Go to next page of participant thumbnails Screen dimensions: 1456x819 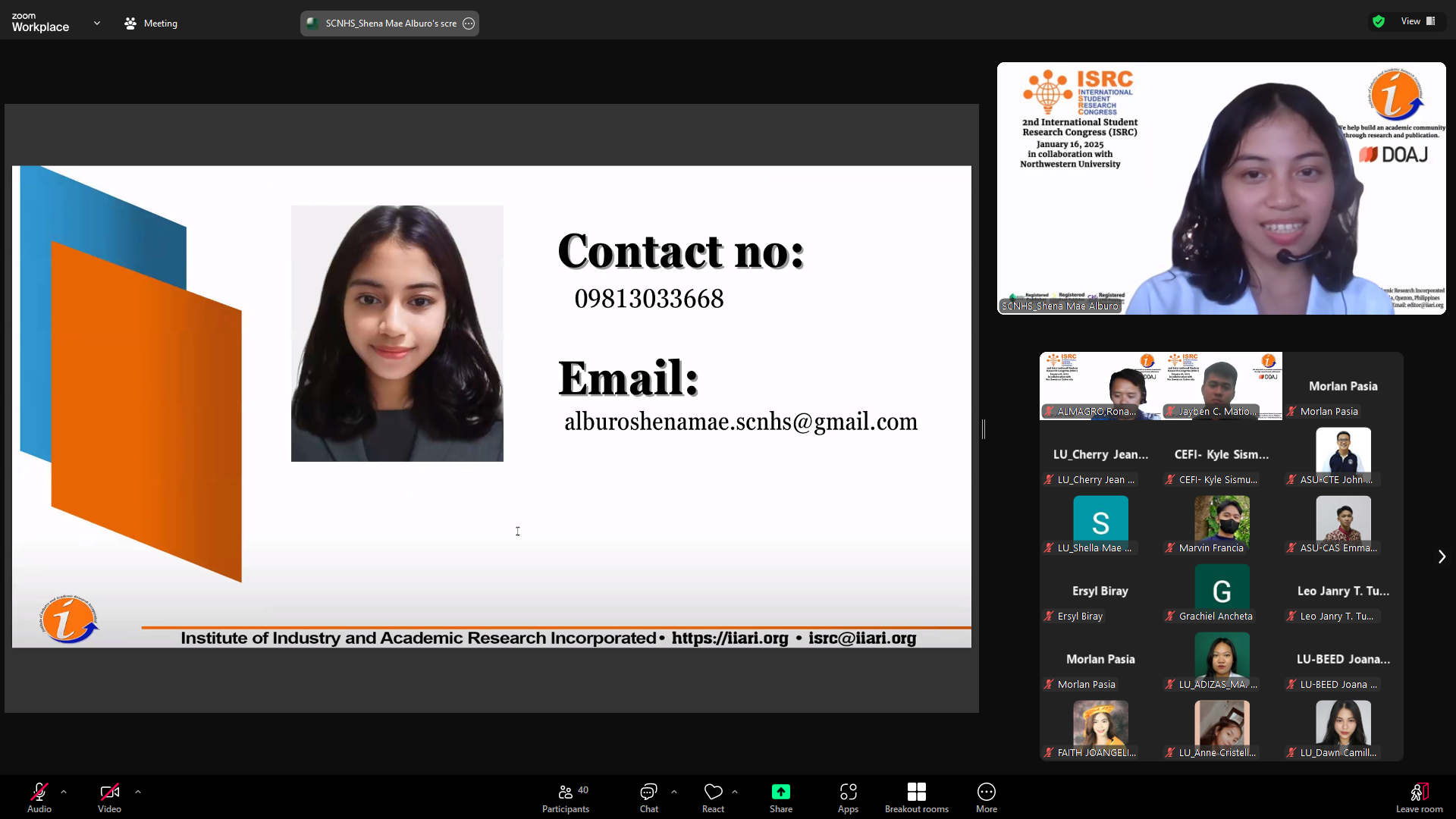[1442, 557]
